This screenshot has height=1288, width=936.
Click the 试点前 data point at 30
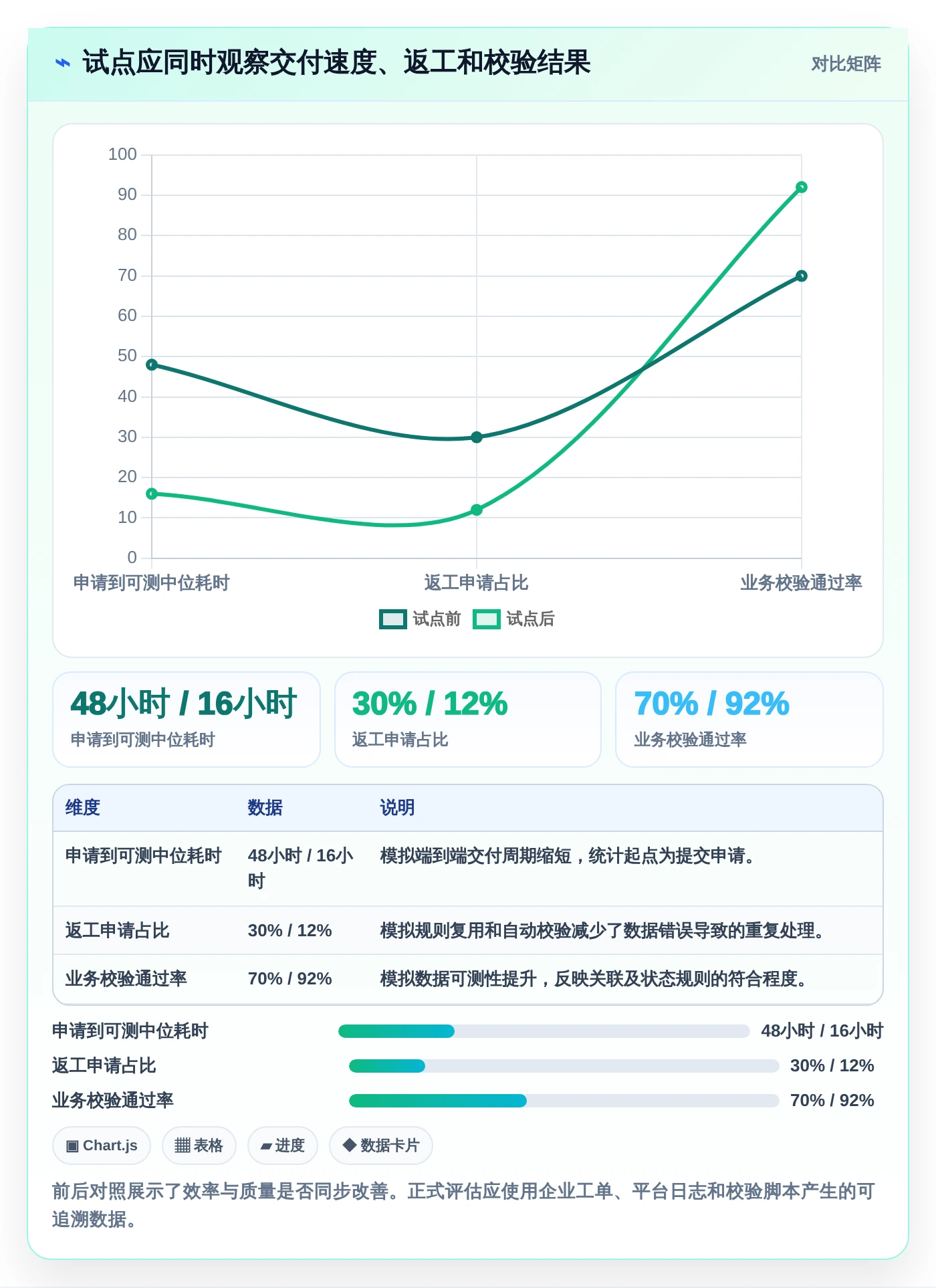[x=477, y=437]
